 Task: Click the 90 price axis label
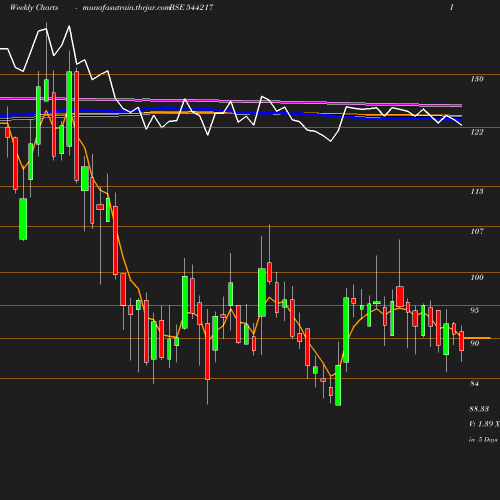coord(474,343)
